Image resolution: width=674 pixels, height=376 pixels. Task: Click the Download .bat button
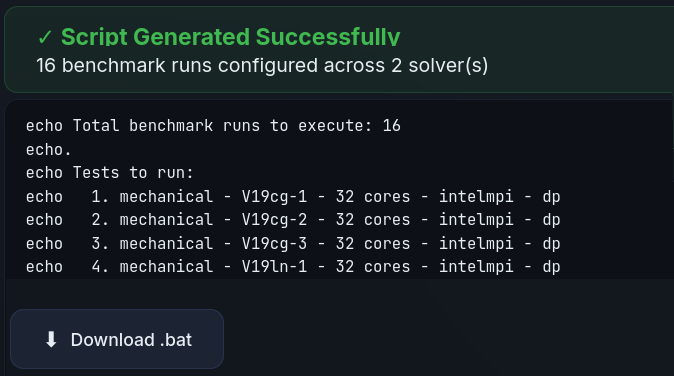coord(117,339)
